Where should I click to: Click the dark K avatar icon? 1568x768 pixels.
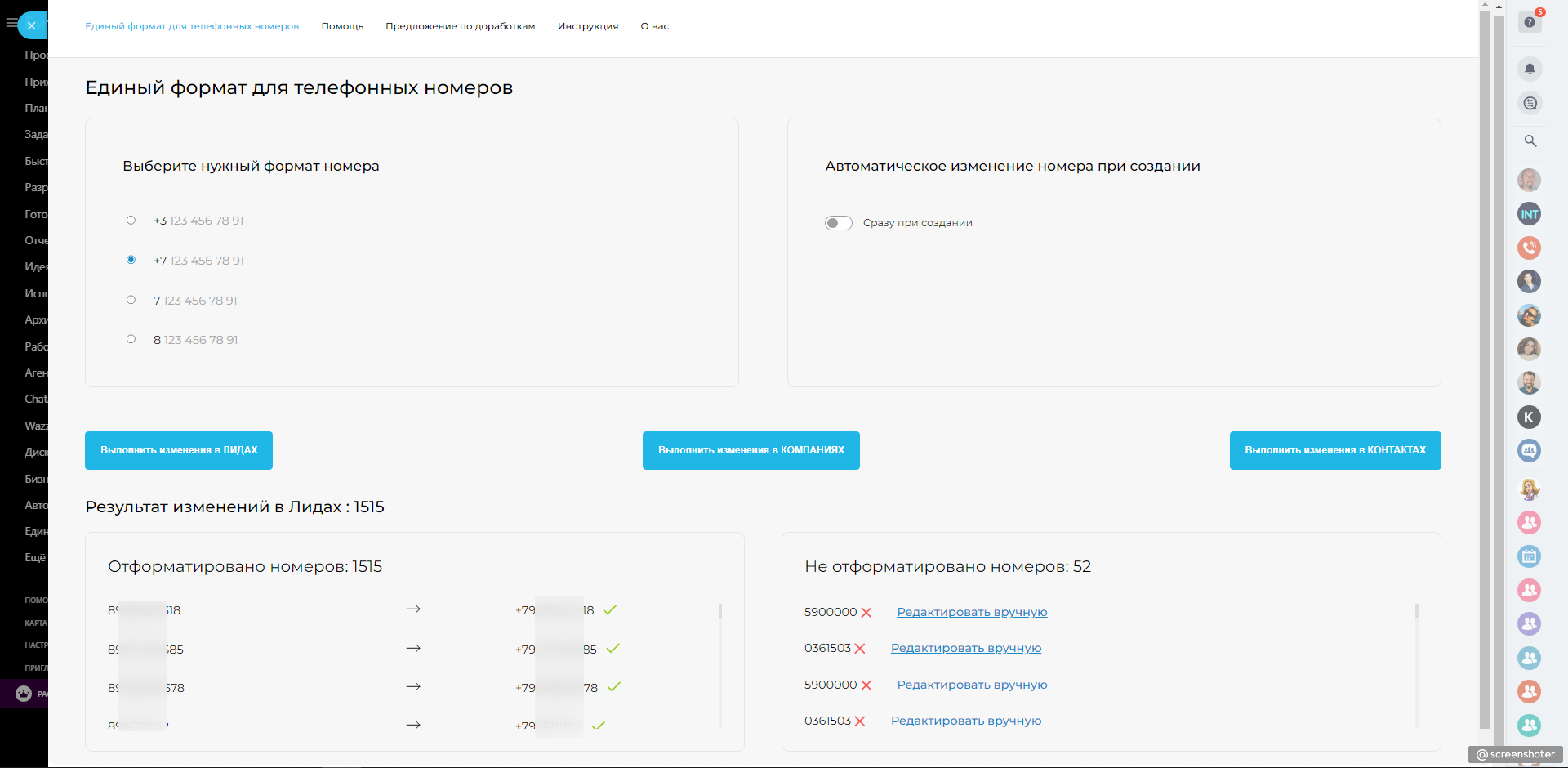click(1529, 417)
